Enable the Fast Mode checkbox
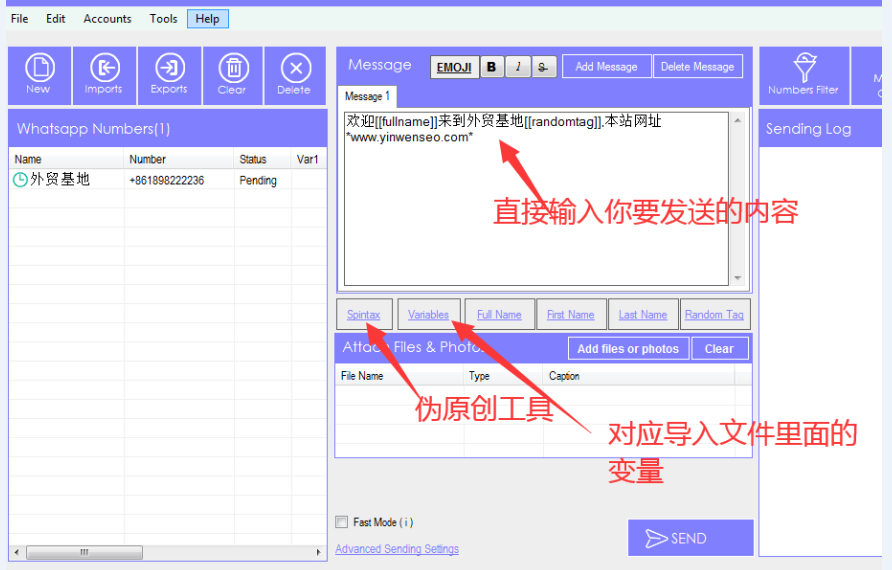This screenshot has height=570, width=892. coord(341,522)
